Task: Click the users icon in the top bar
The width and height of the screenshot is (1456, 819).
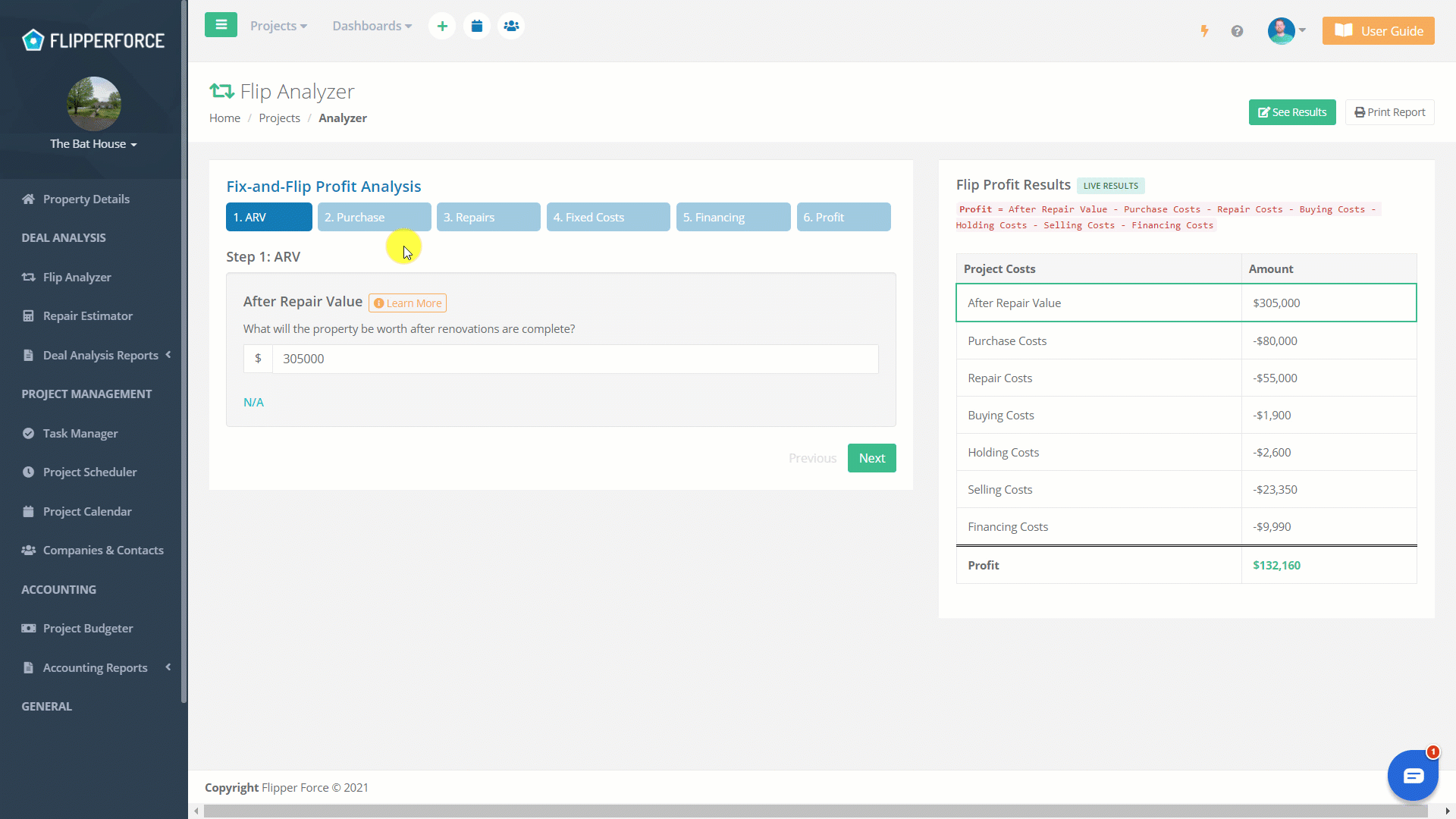Action: coord(511,25)
